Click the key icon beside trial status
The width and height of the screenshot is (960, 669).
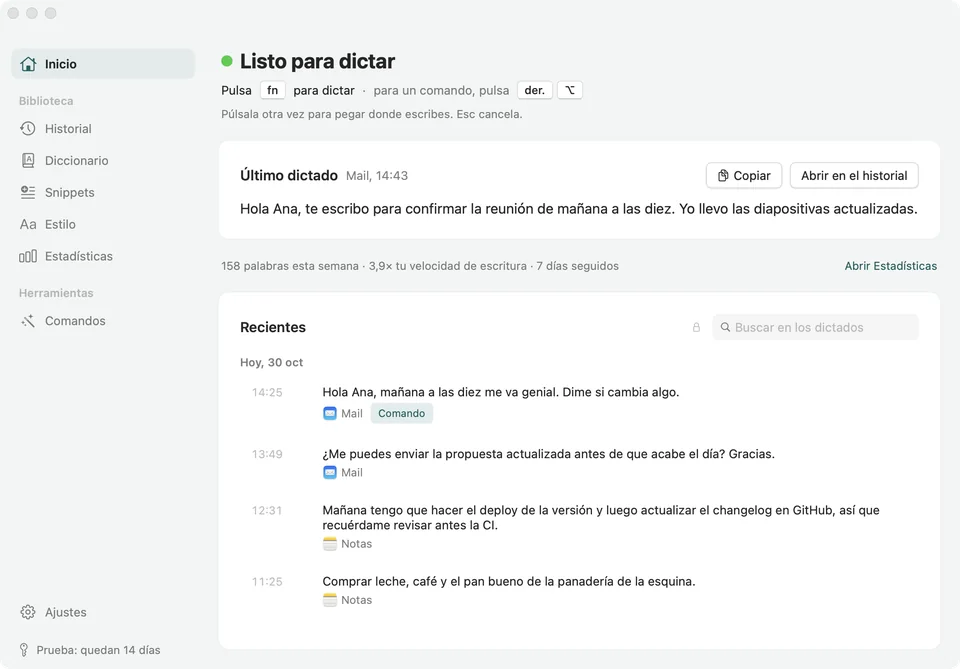24,650
